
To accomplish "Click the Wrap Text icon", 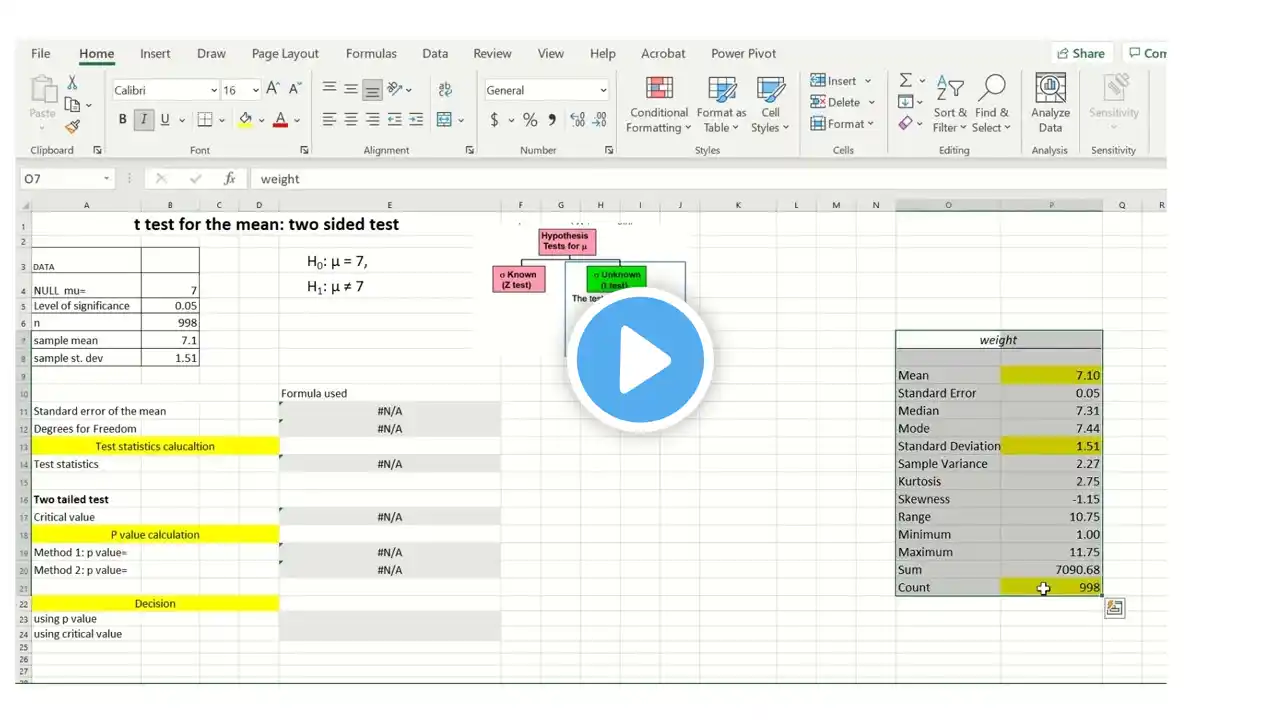I will 445,90.
